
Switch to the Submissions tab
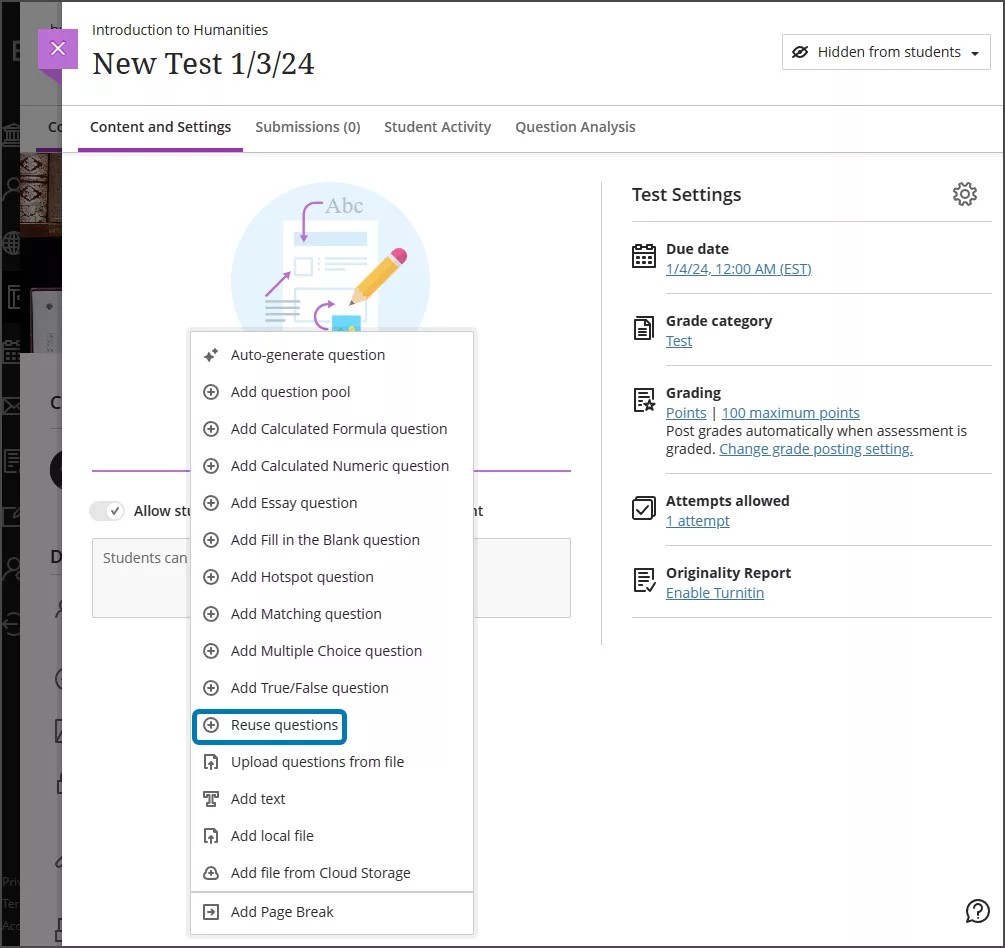(x=308, y=127)
